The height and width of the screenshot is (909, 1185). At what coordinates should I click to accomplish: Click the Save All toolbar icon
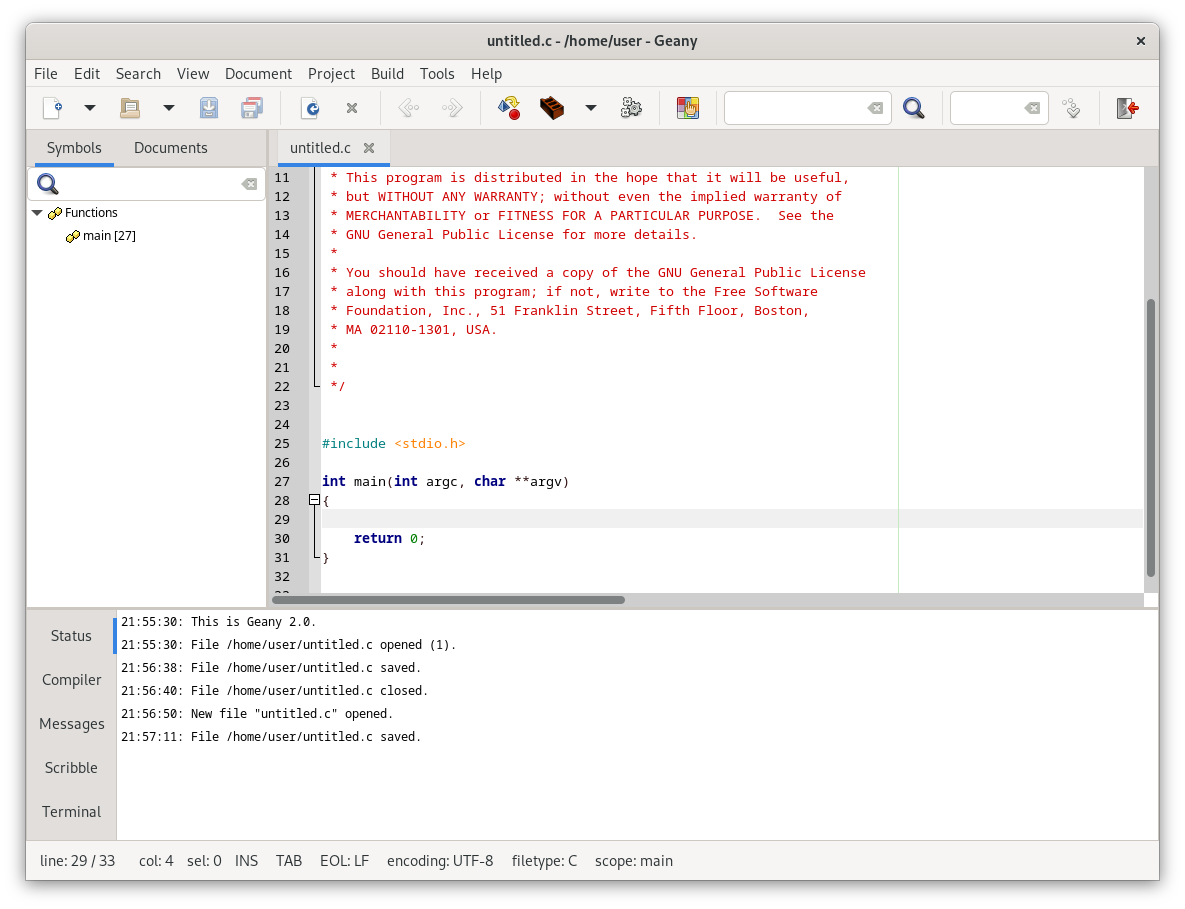(x=252, y=108)
